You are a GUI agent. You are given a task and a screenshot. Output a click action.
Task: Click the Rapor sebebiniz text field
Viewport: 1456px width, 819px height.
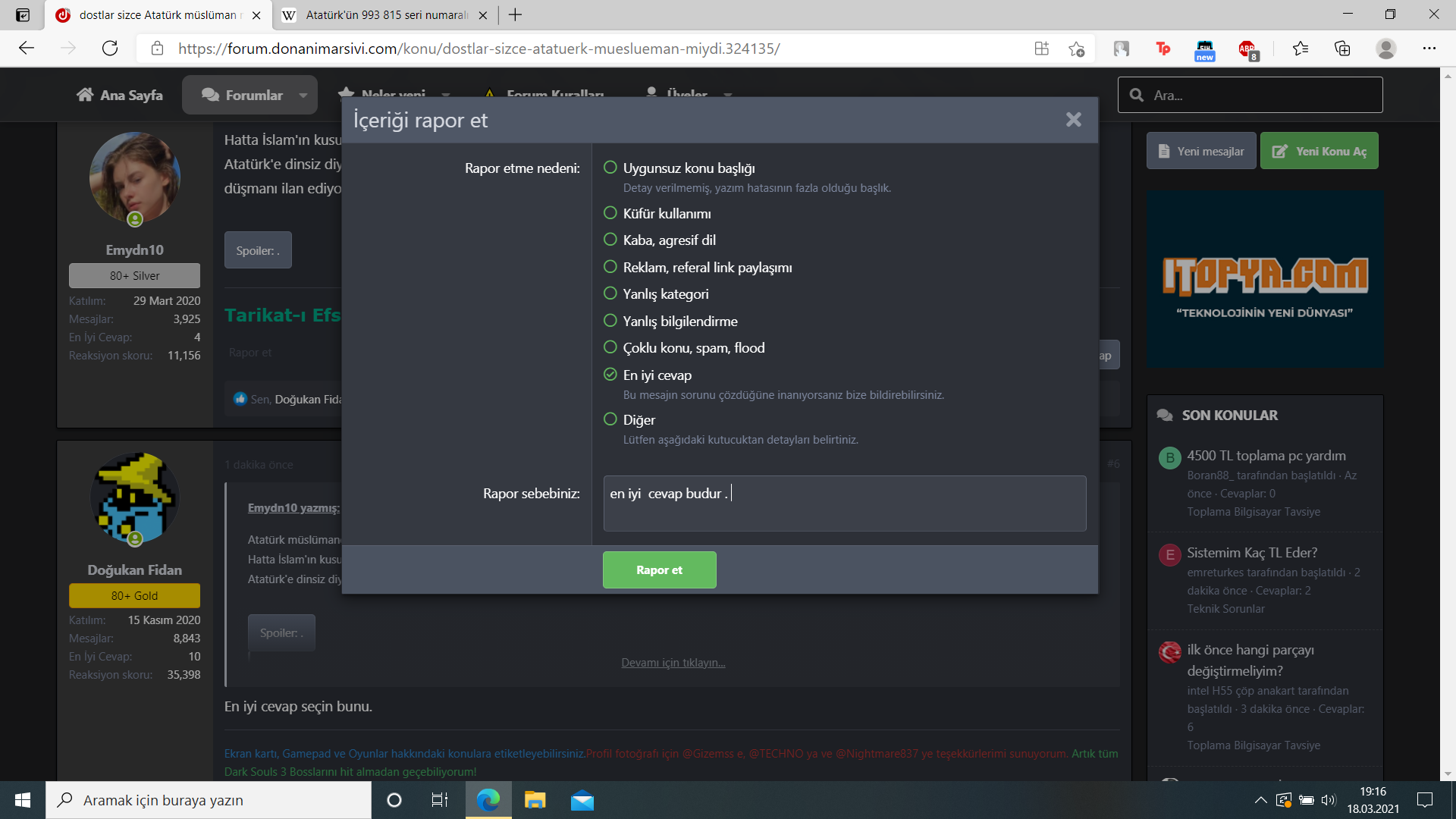click(x=844, y=504)
